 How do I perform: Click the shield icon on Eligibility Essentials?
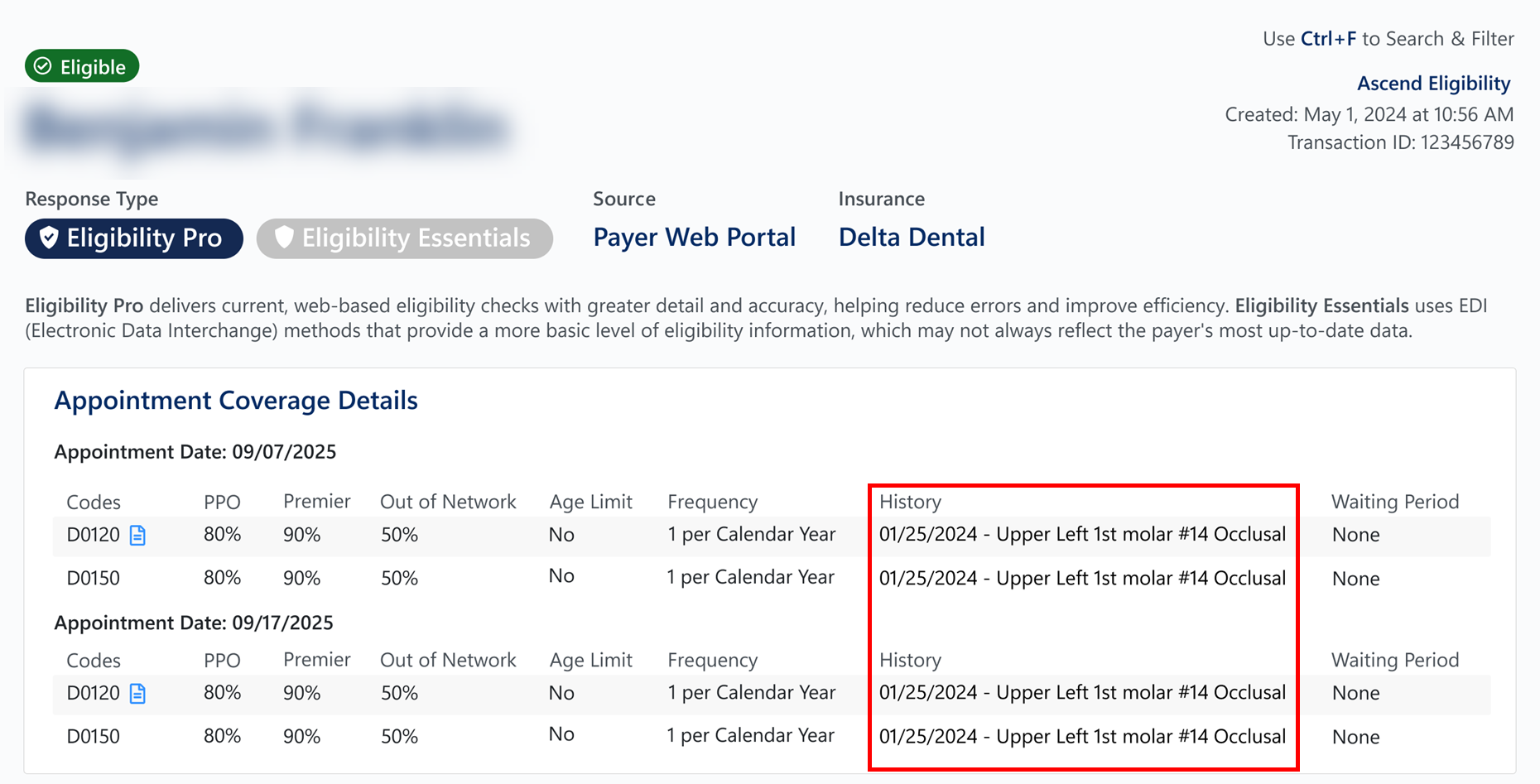[284, 238]
